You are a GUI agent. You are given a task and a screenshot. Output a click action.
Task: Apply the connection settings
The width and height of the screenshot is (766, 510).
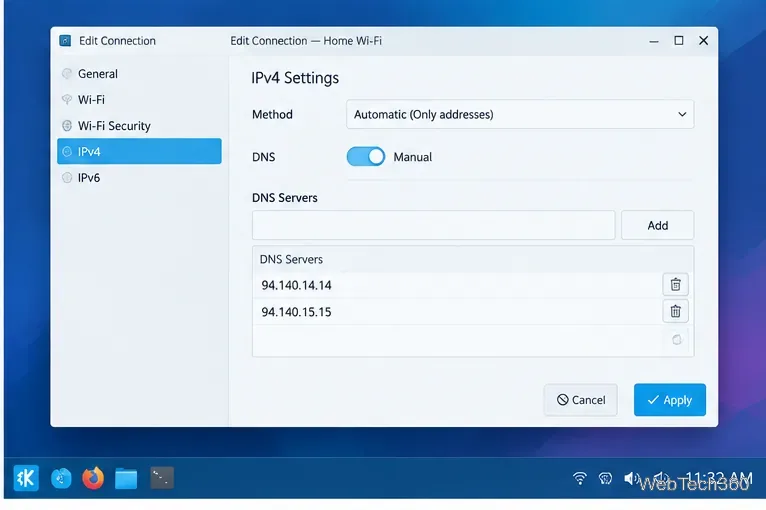(x=670, y=400)
